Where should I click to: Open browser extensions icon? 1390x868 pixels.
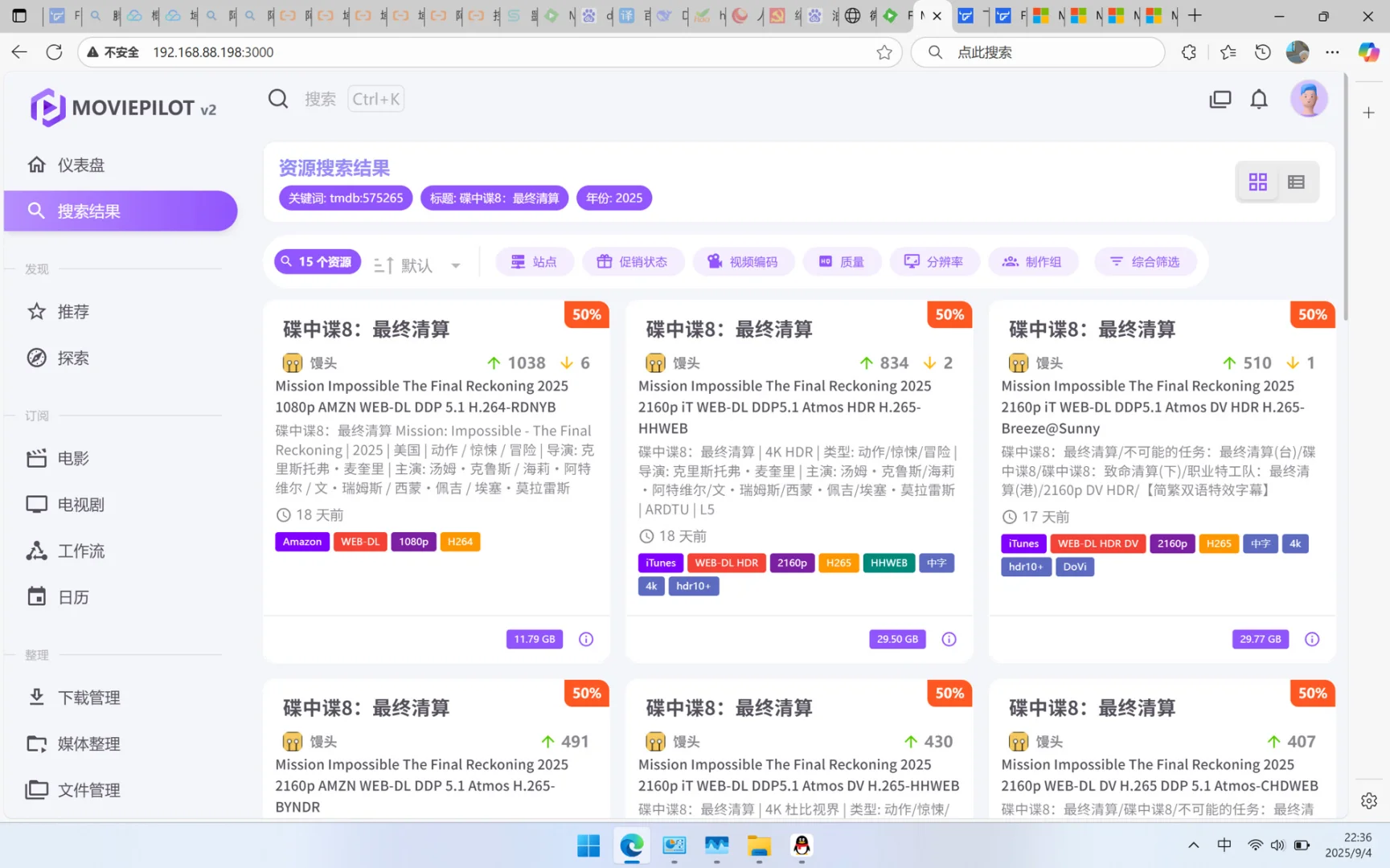(1189, 52)
